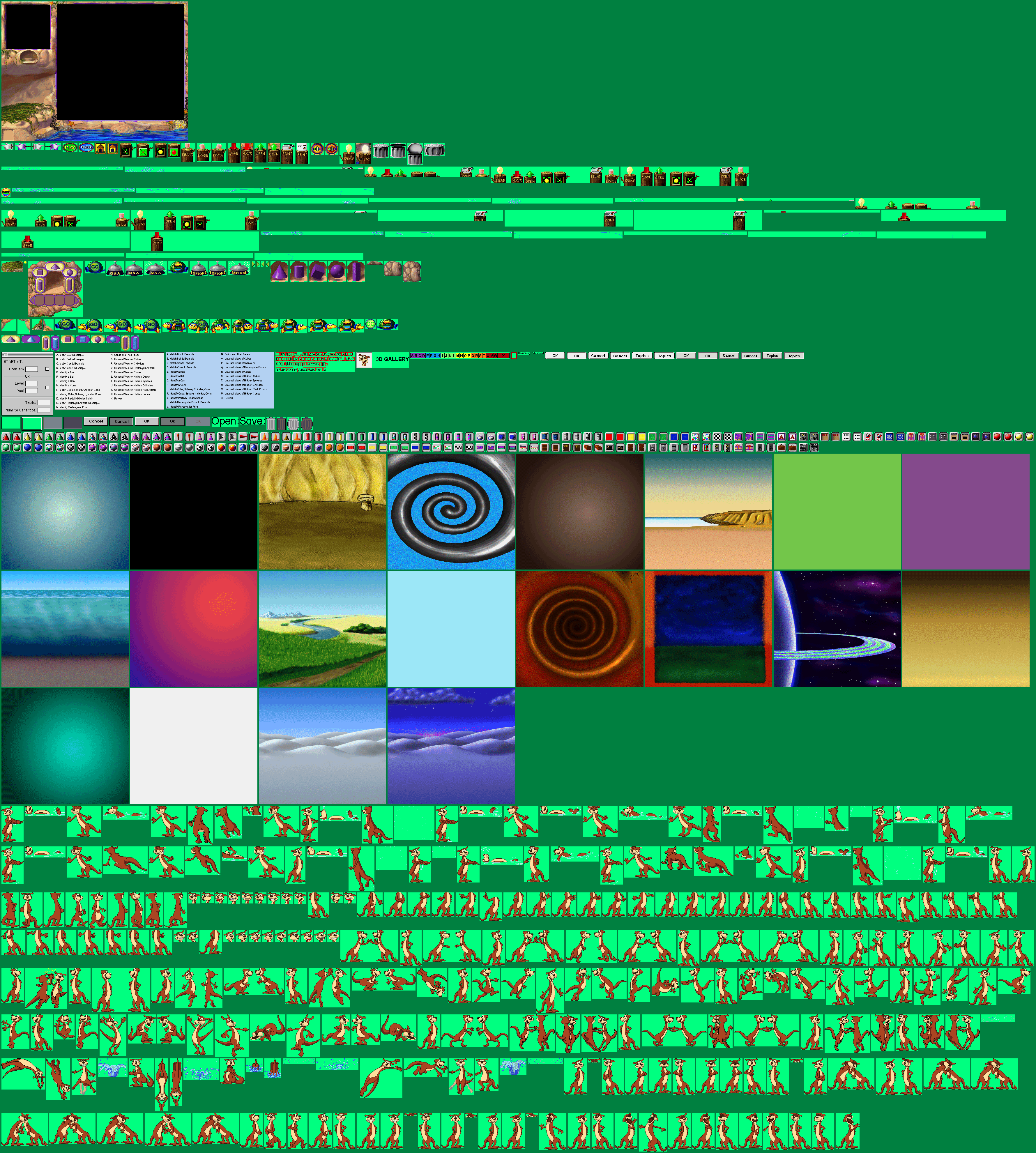Toggle the checkbox beside the Problem field
Screen dimensions: 1036x1153
click(47, 369)
